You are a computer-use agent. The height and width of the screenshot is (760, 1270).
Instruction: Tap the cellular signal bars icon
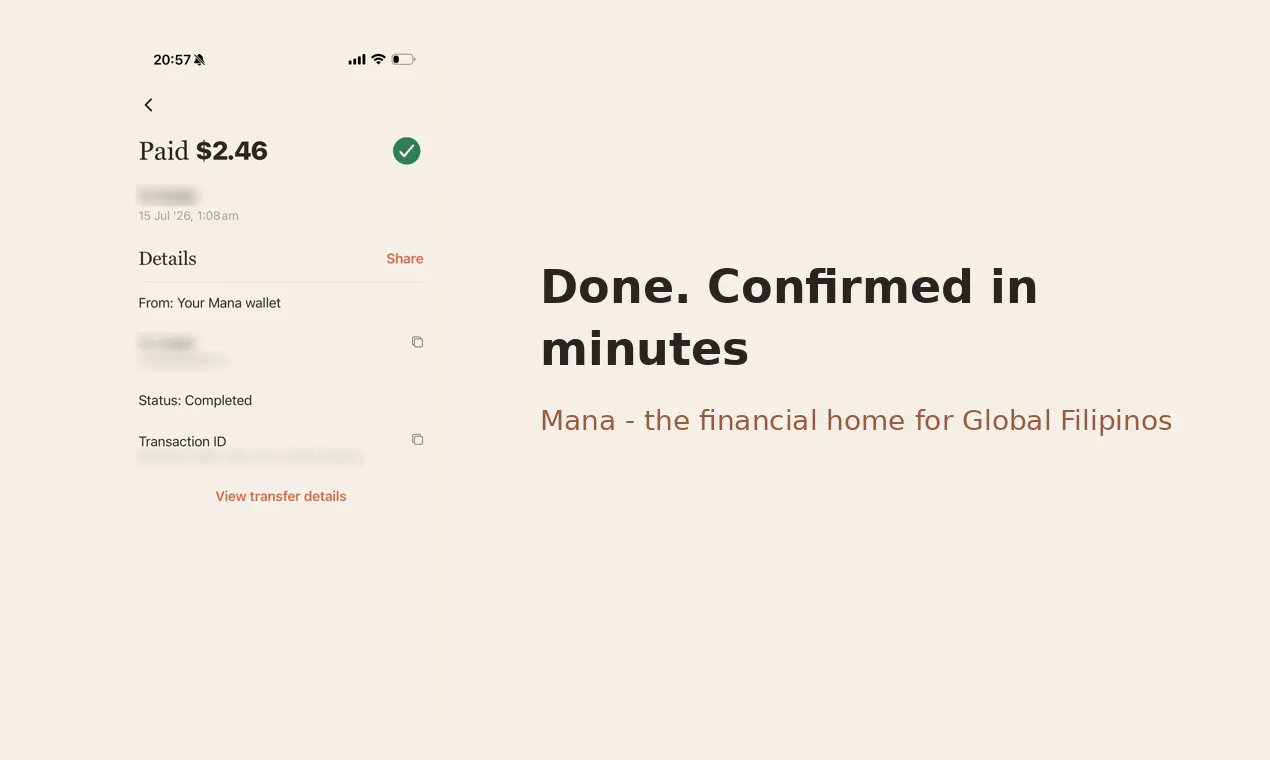357,60
